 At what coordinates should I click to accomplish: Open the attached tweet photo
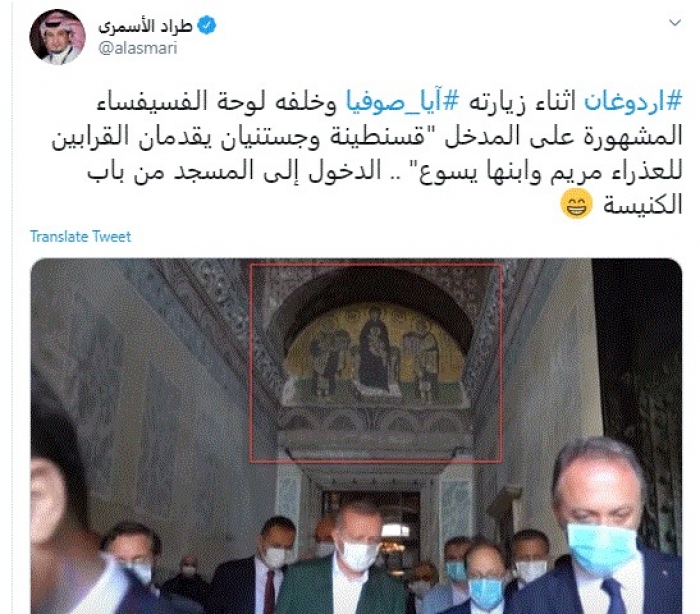point(356,436)
